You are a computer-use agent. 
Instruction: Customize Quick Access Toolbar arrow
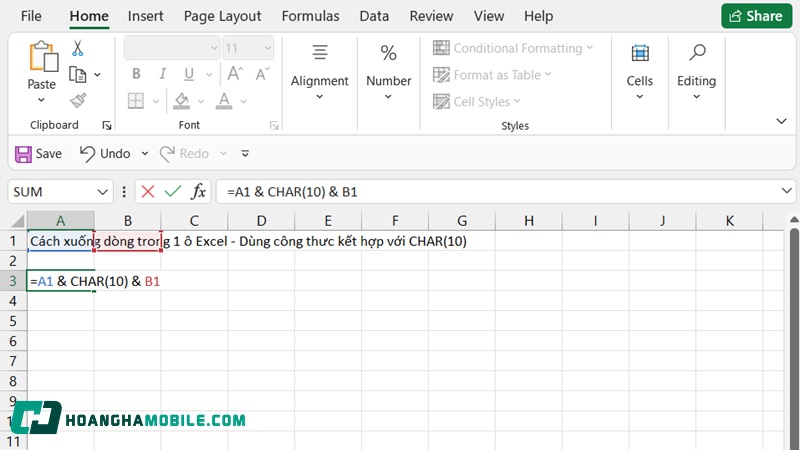[x=245, y=154]
